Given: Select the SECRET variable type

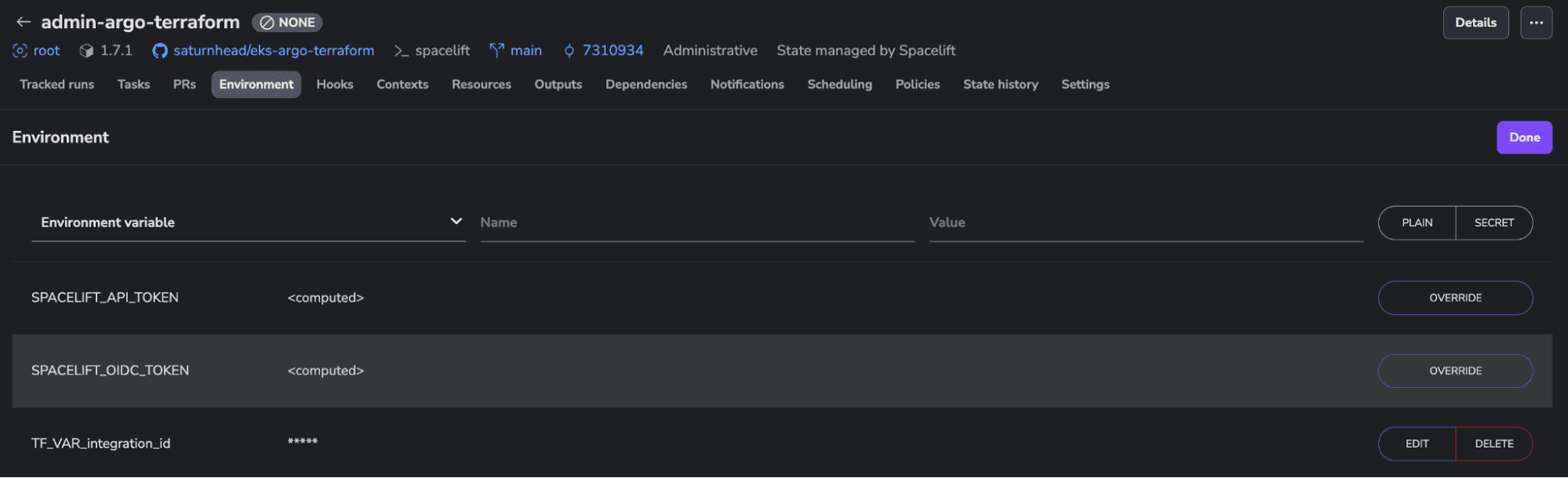Looking at the screenshot, I should [1494, 223].
